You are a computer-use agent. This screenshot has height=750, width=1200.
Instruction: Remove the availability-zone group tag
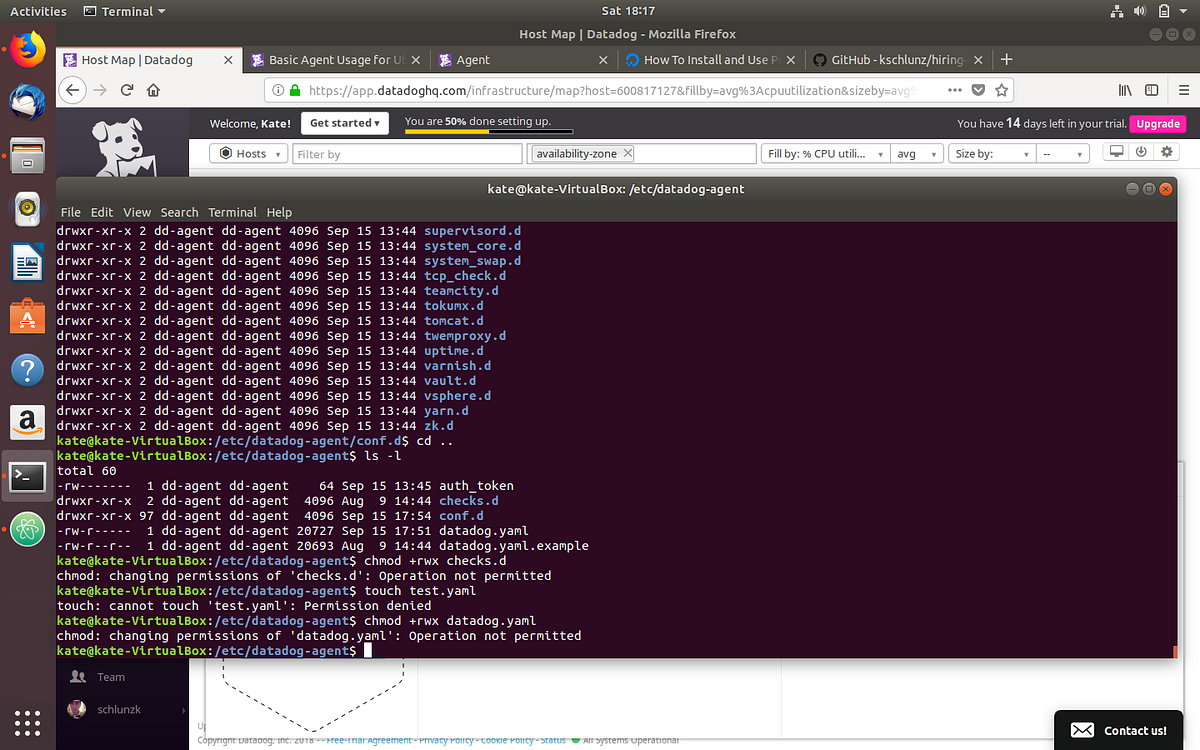pyautogui.click(x=627, y=153)
